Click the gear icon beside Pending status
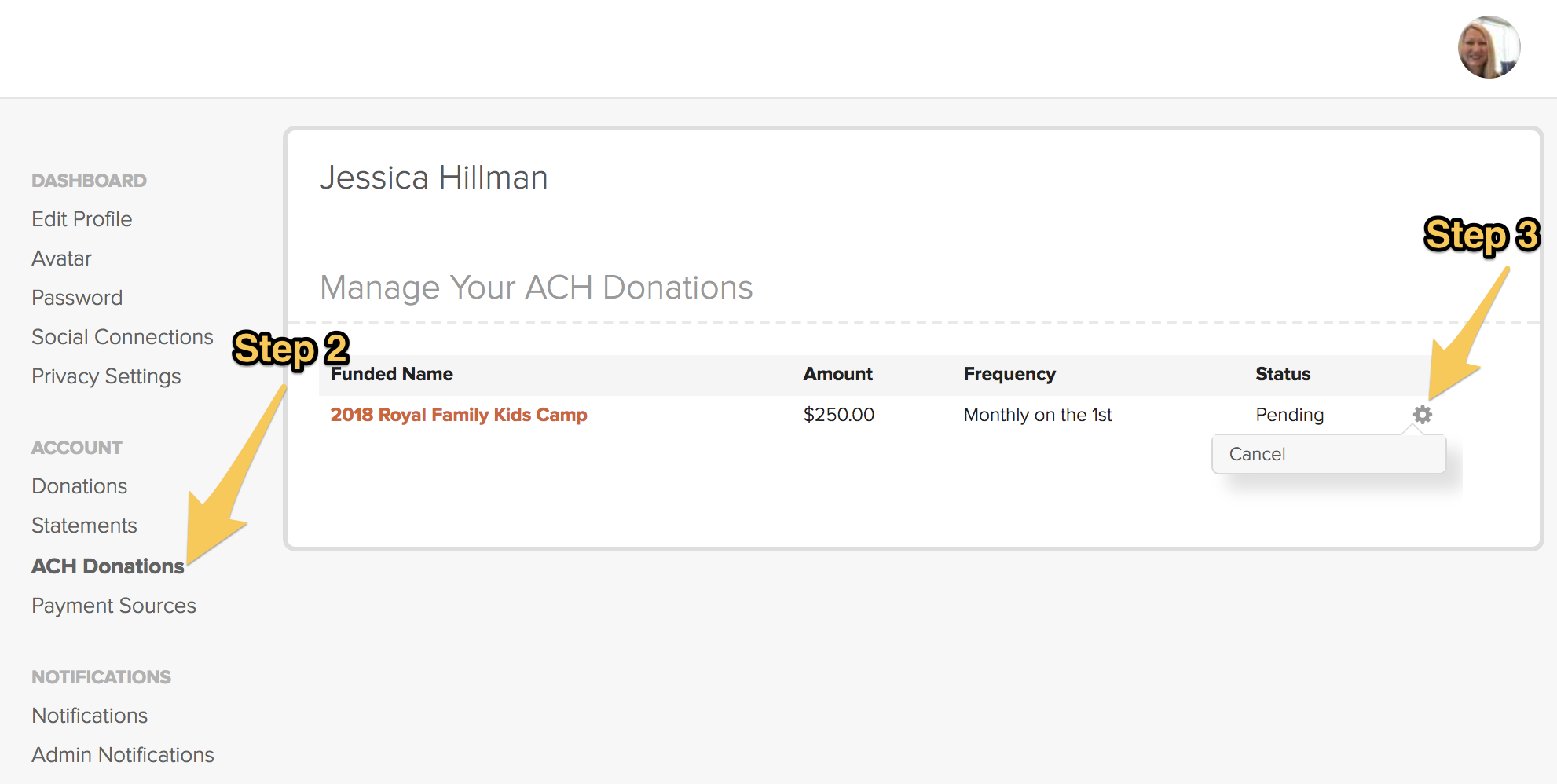The image size is (1557, 784). pos(1422,415)
